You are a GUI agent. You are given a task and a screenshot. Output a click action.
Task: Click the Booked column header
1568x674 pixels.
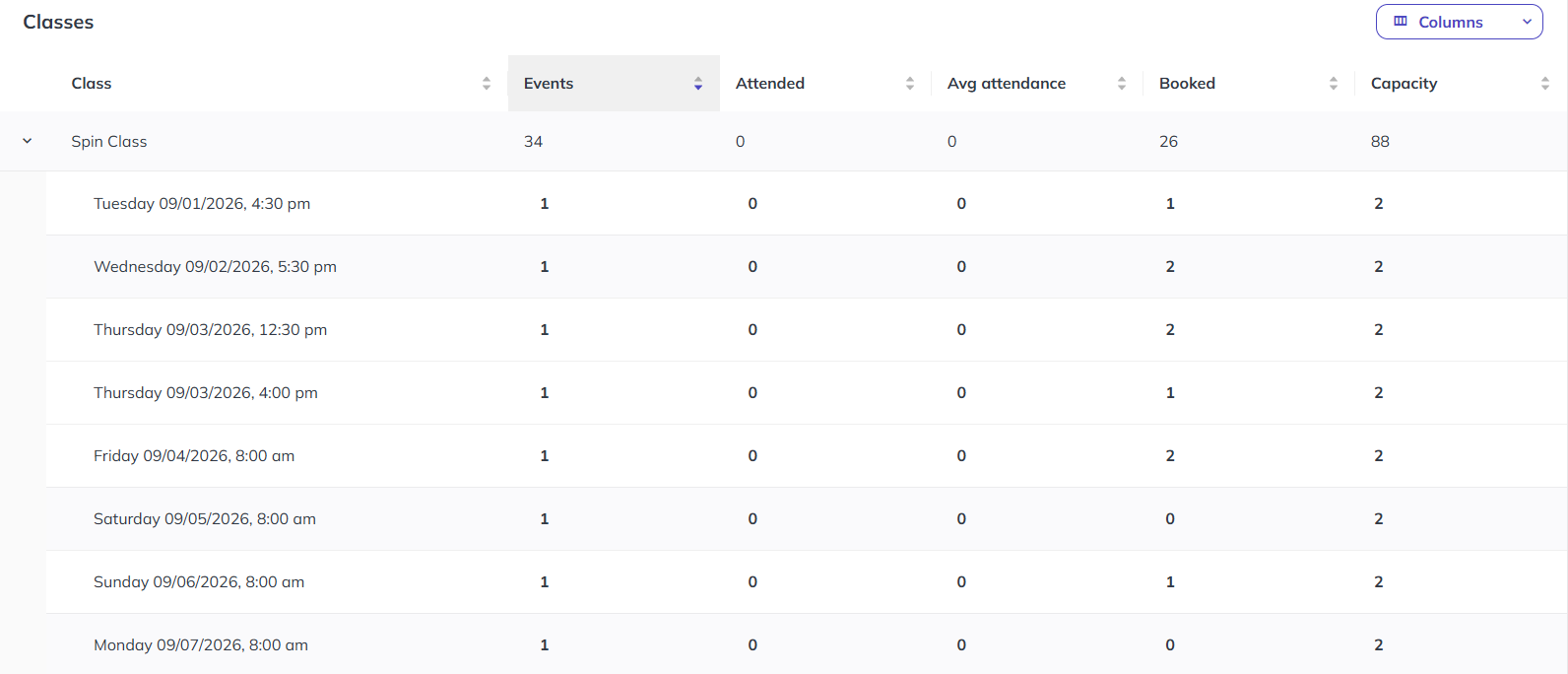click(1187, 84)
